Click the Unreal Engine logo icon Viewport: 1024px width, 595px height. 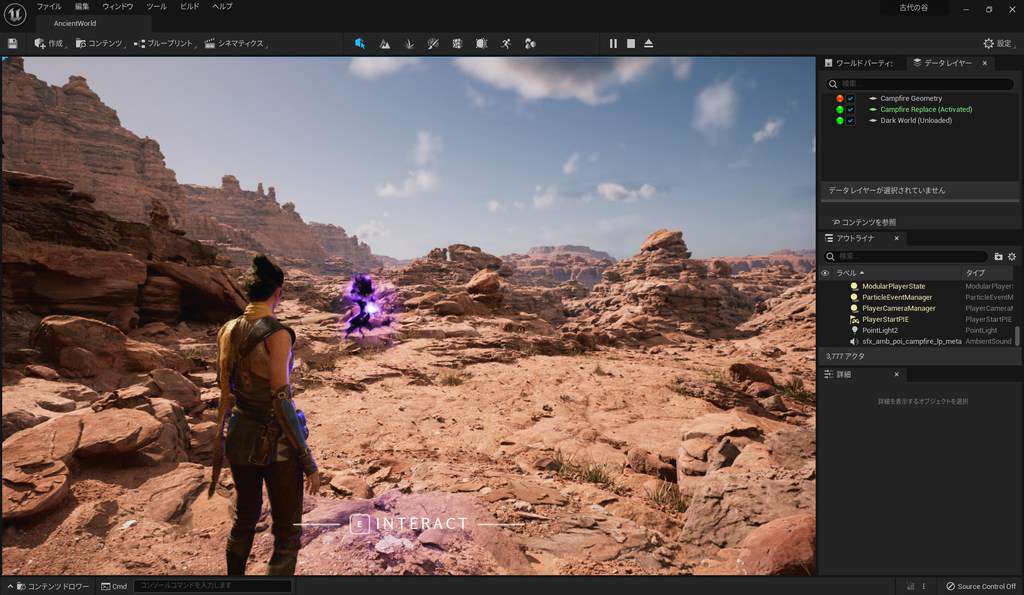pos(14,14)
